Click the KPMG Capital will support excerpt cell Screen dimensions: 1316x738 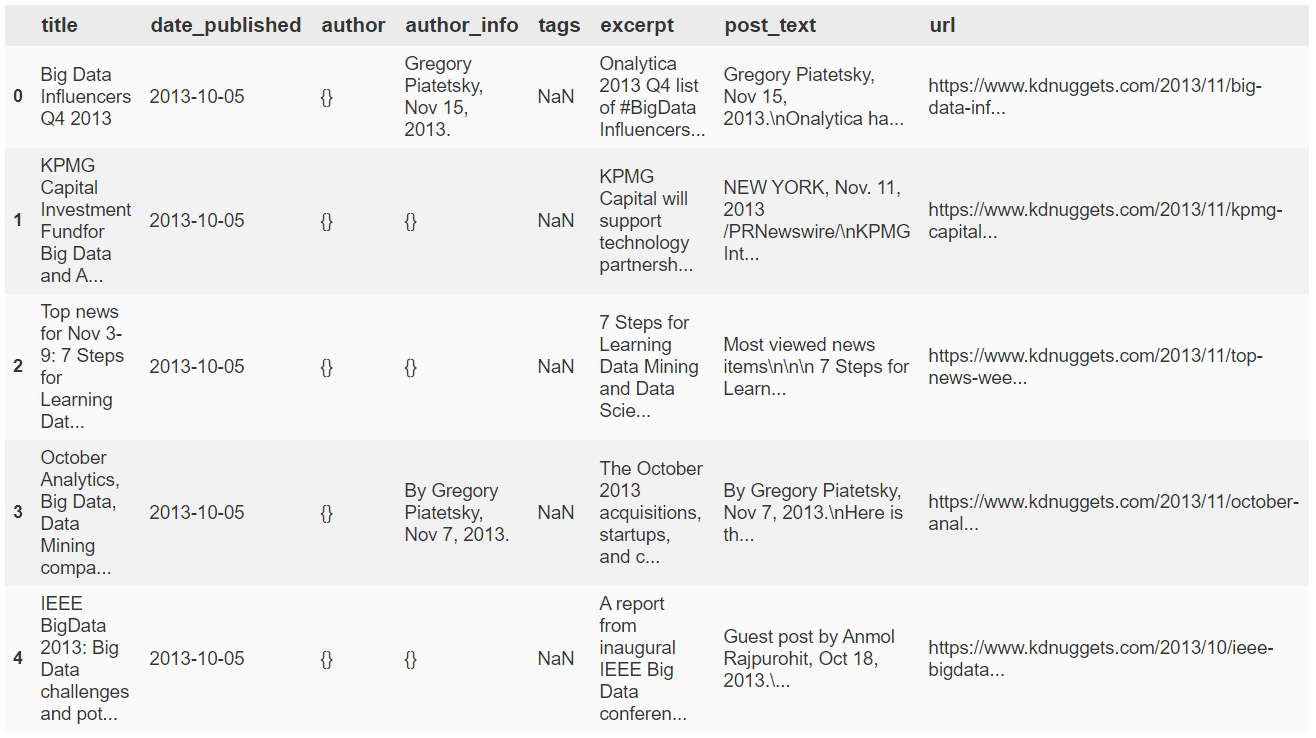(x=646, y=220)
